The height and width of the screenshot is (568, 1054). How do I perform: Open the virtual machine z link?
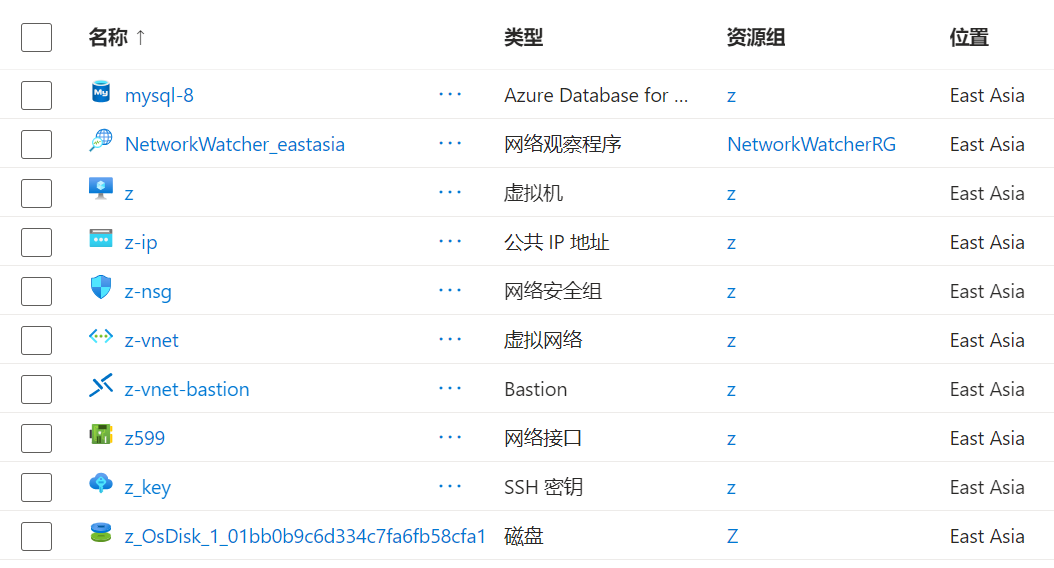pyautogui.click(x=129, y=194)
